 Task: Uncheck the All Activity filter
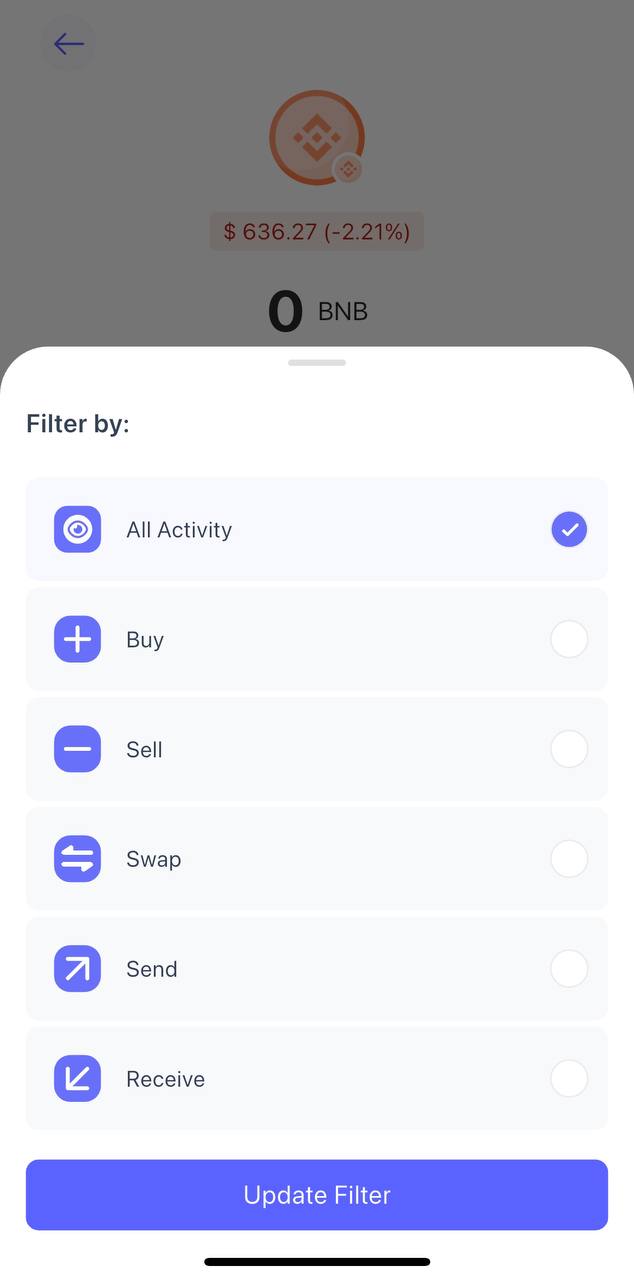pos(569,529)
